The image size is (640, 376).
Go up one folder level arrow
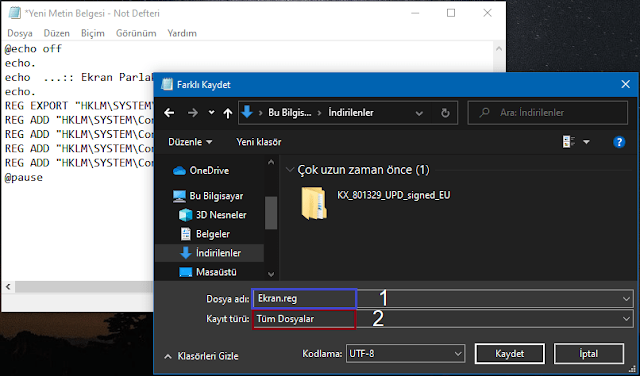[228, 113]
